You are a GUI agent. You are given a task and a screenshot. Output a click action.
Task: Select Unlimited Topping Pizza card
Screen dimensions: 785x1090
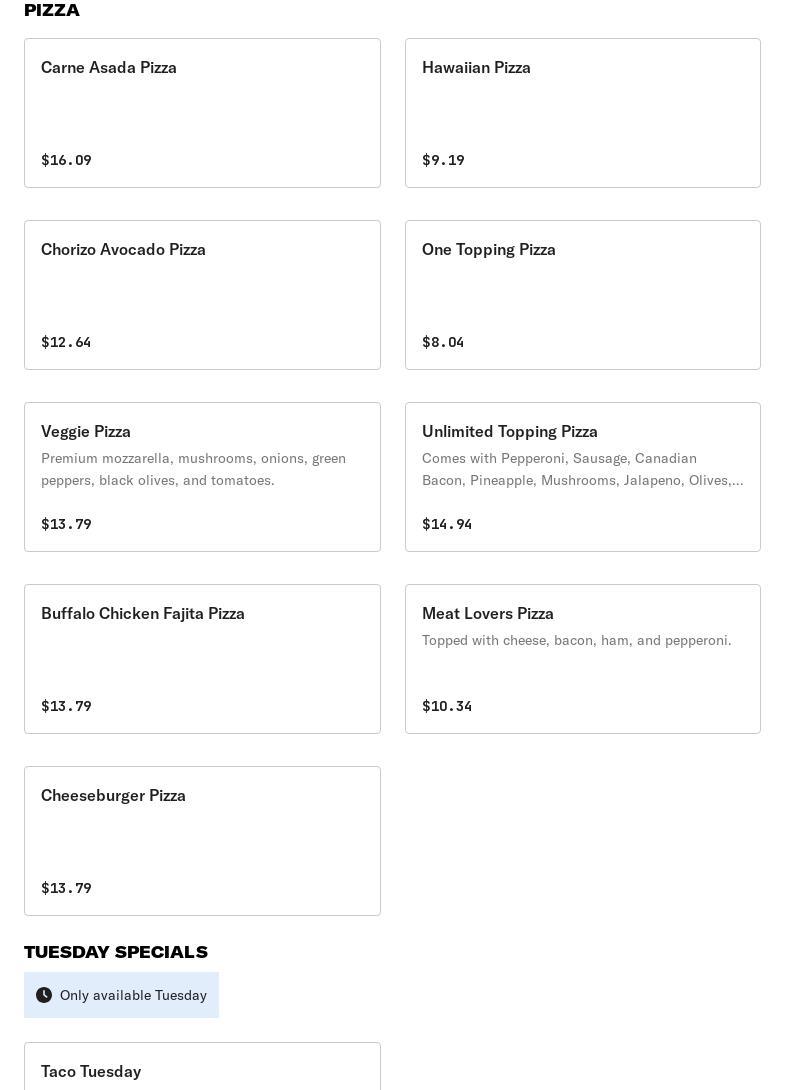click(583, 477)
